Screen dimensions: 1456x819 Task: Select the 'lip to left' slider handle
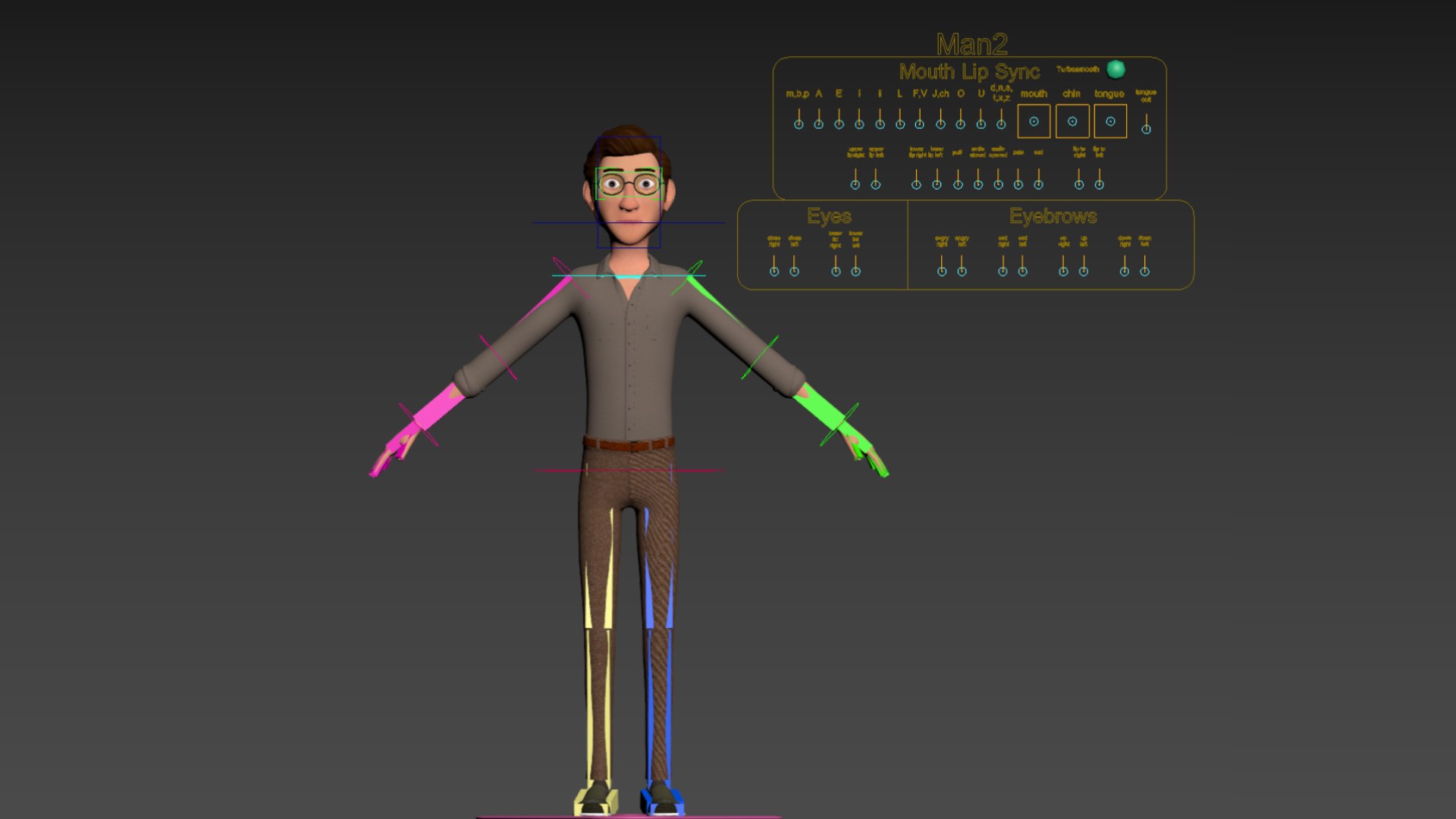[x=1100, y=184]
